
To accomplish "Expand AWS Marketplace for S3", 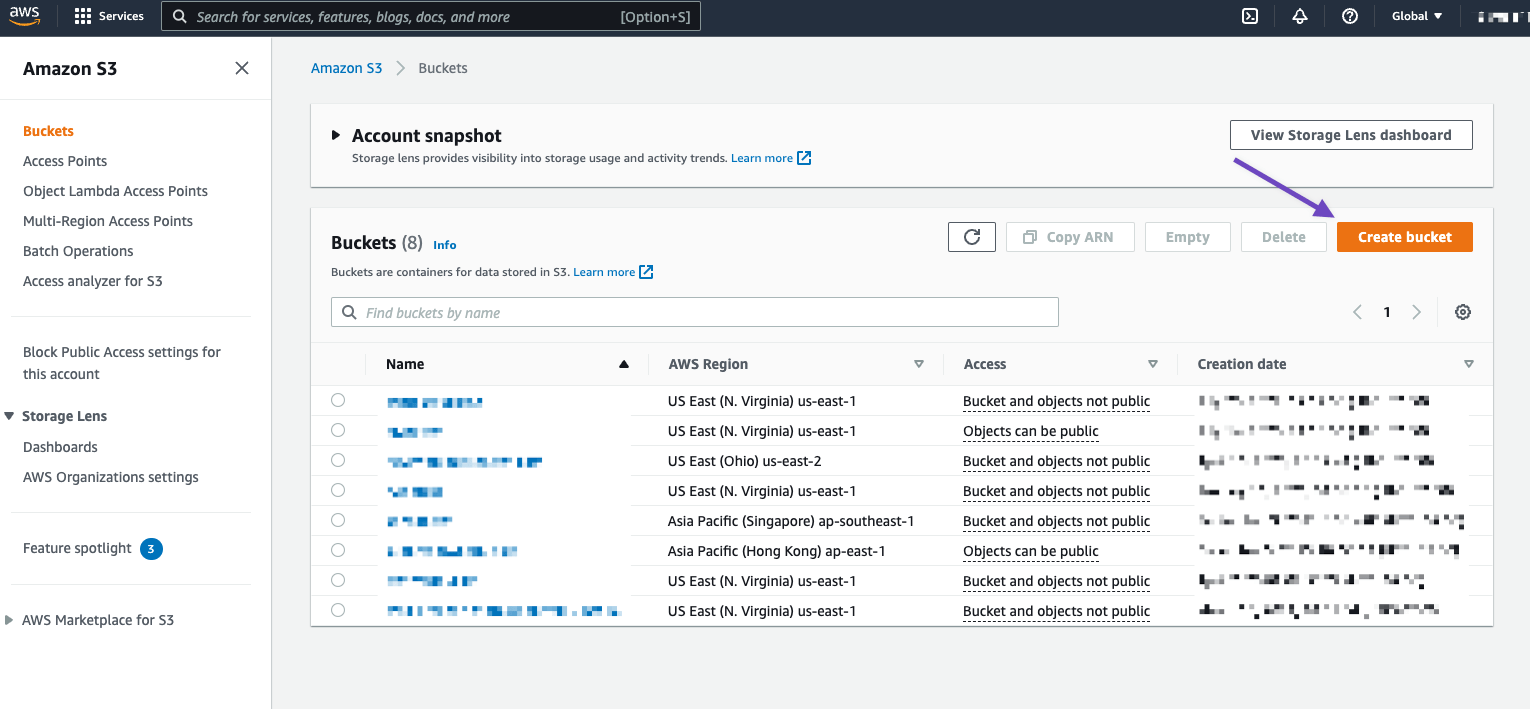I will click(10, 620).
